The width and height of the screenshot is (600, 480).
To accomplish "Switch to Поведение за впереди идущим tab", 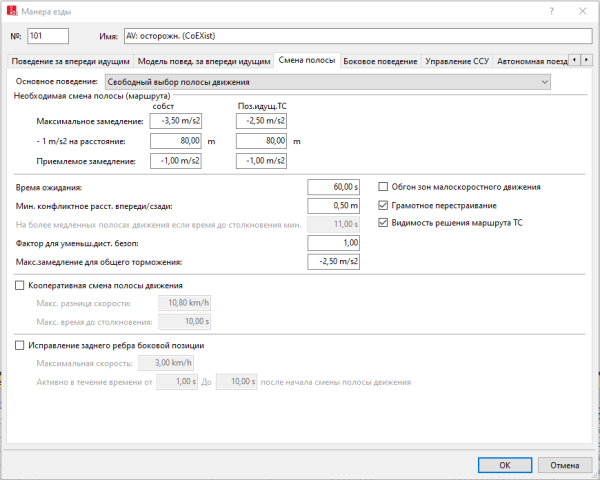I will (71, 61).
